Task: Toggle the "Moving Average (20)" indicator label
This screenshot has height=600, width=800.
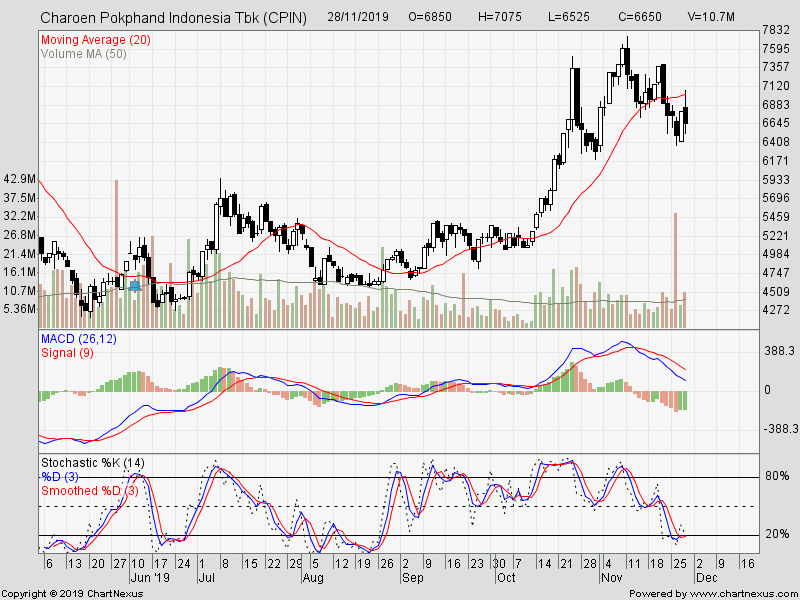Action: pos(97,38)
